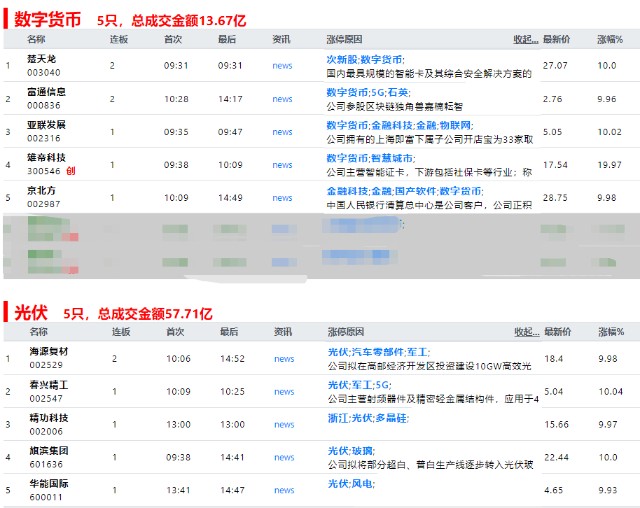Select stock name 海源复材
Image resolution: width=640 pixels, height=508 pixels.
(x=49, y=352)
